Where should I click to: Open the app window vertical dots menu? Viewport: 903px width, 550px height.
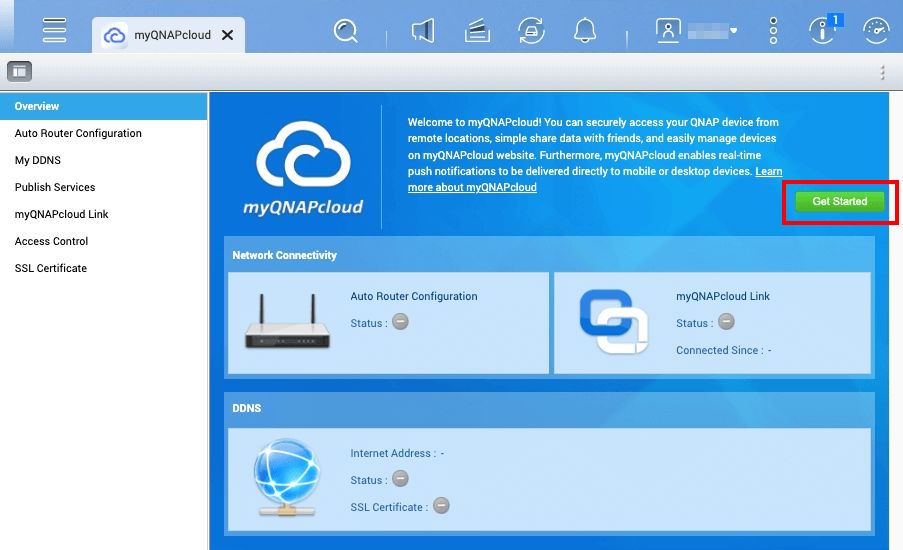pos(882,72)
